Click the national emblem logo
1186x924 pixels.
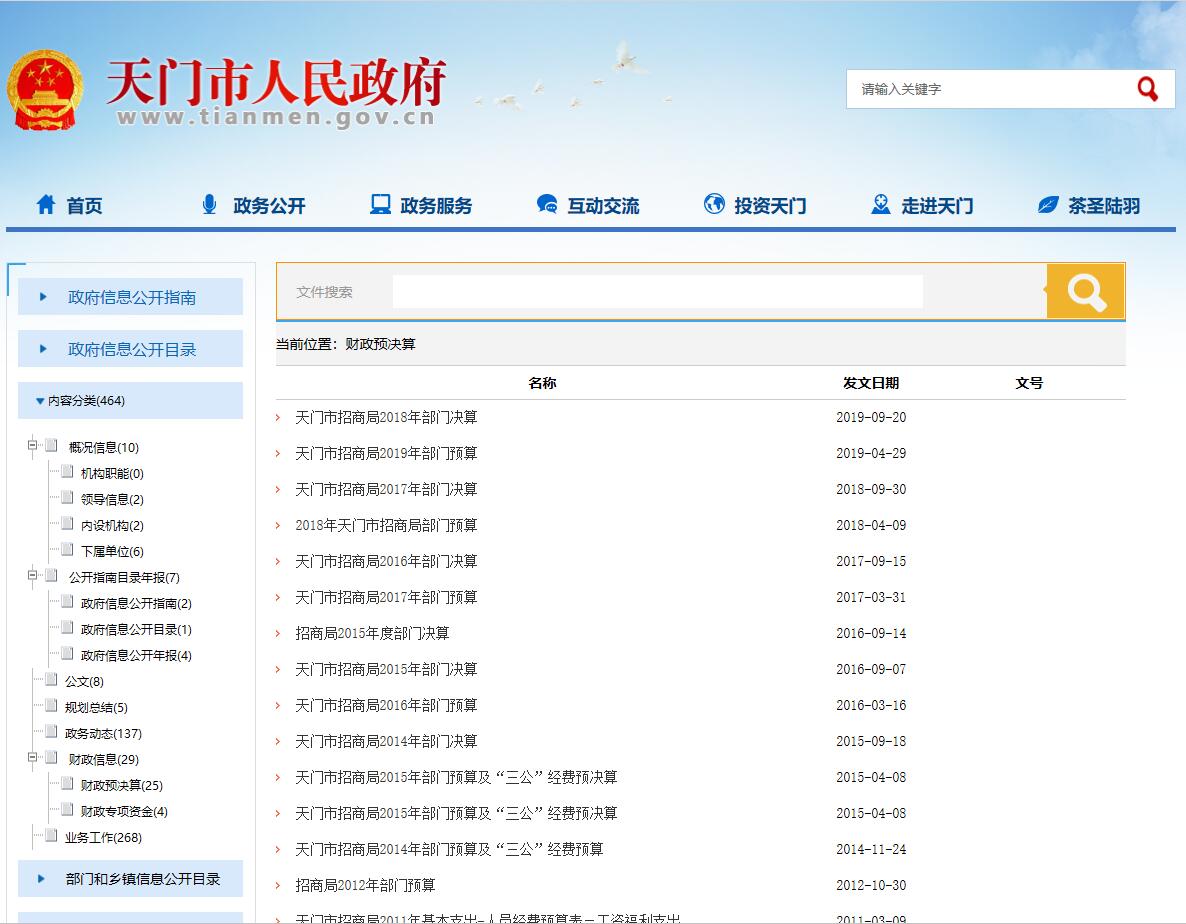pos(44,90)
